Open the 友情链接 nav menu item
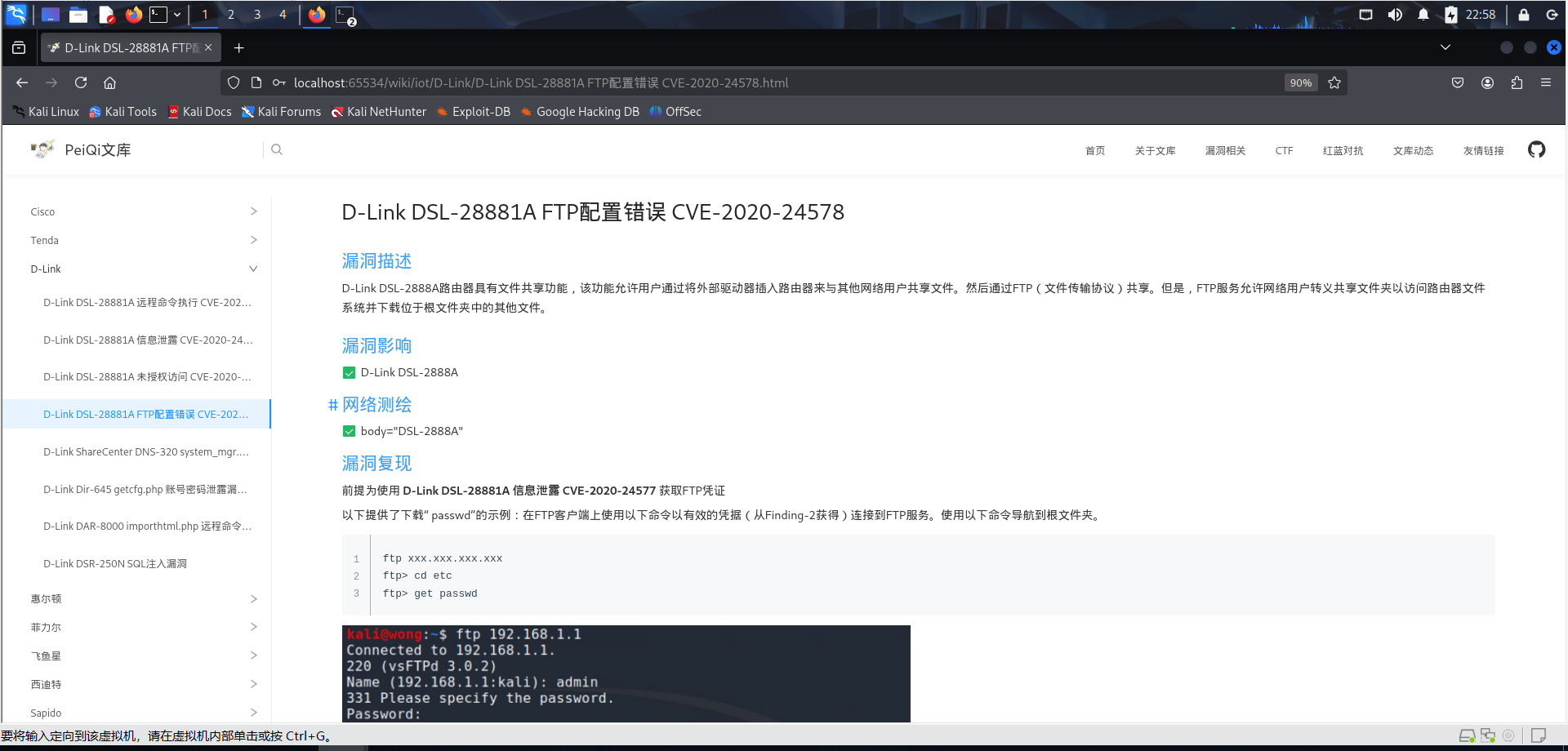Viewport: 1568px width, 751px height. (1483, 150)
